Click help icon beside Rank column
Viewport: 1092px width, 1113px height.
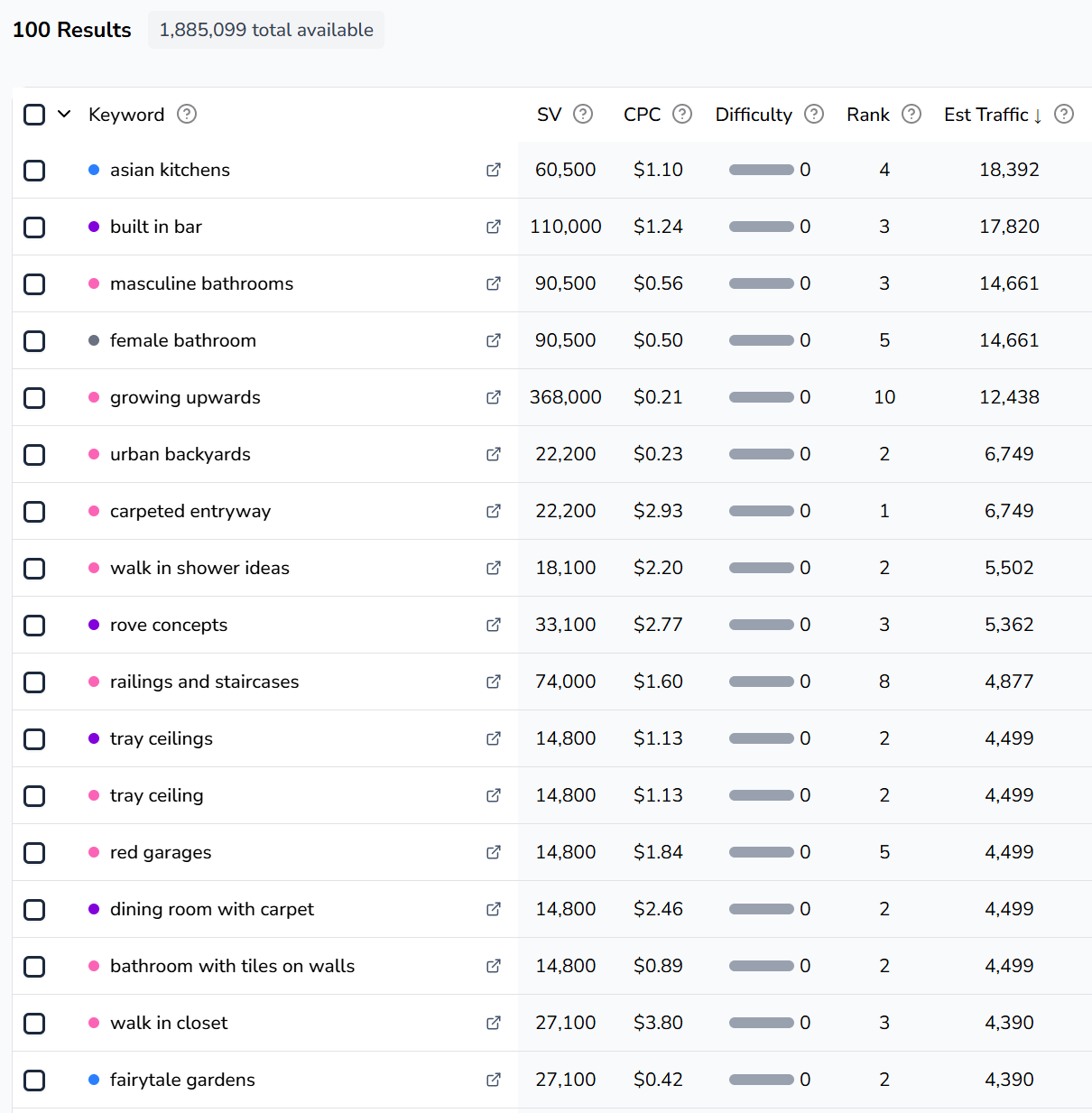pyautogui.click(x=912, y=114)
